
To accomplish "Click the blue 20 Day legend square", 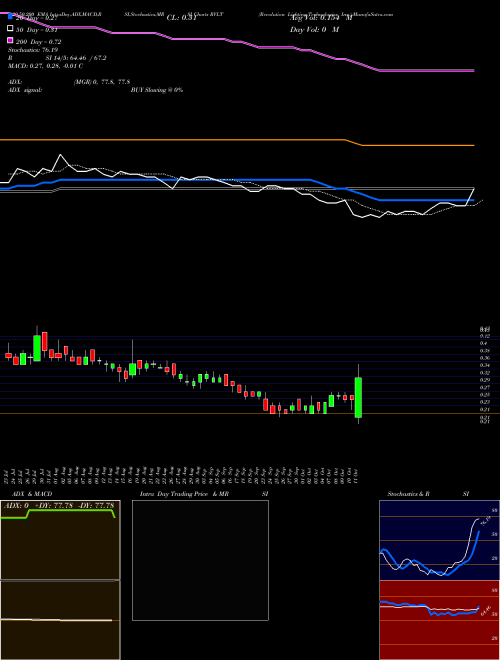I will coord(11,17).
